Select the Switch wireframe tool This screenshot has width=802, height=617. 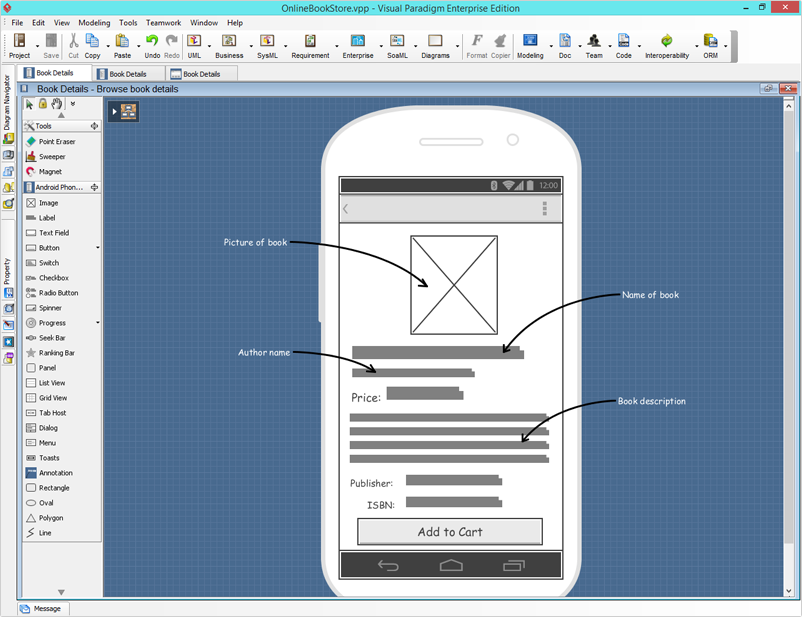(48, 262)
